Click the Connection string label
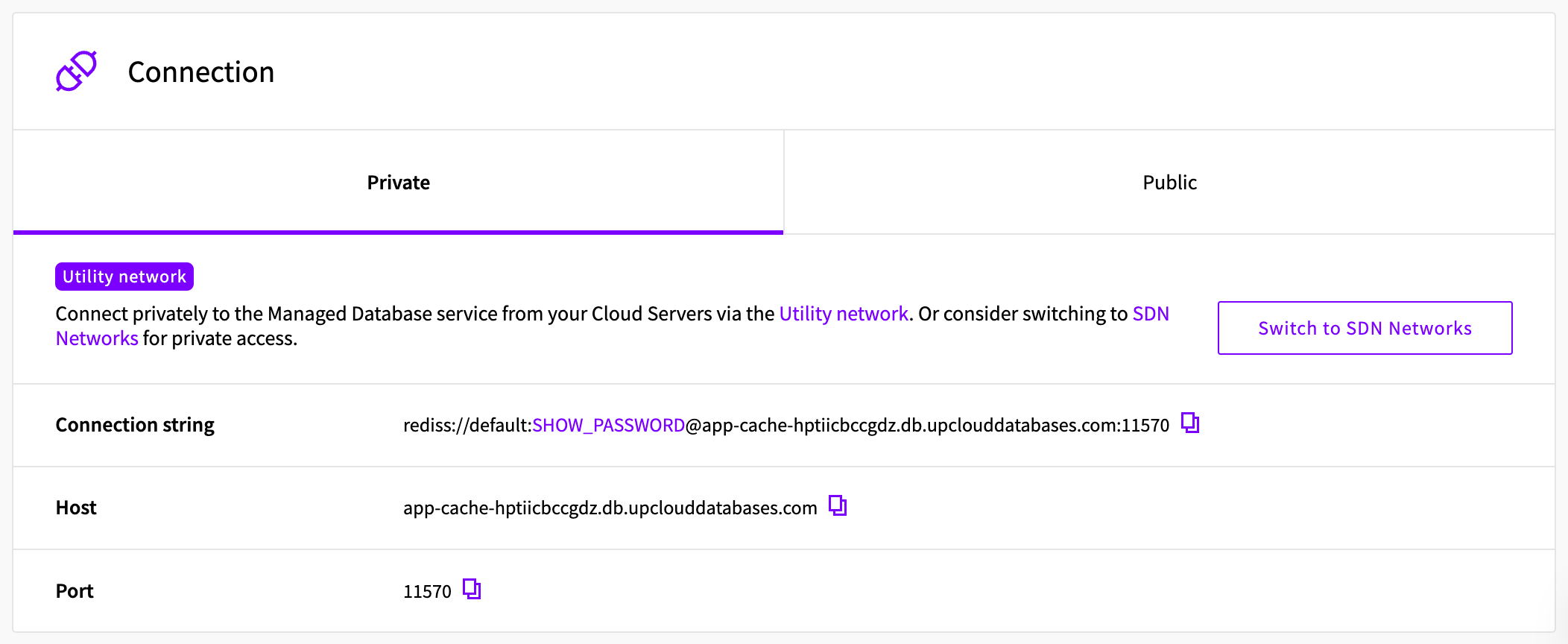The image size is (1568, 644). click(135, 425)
